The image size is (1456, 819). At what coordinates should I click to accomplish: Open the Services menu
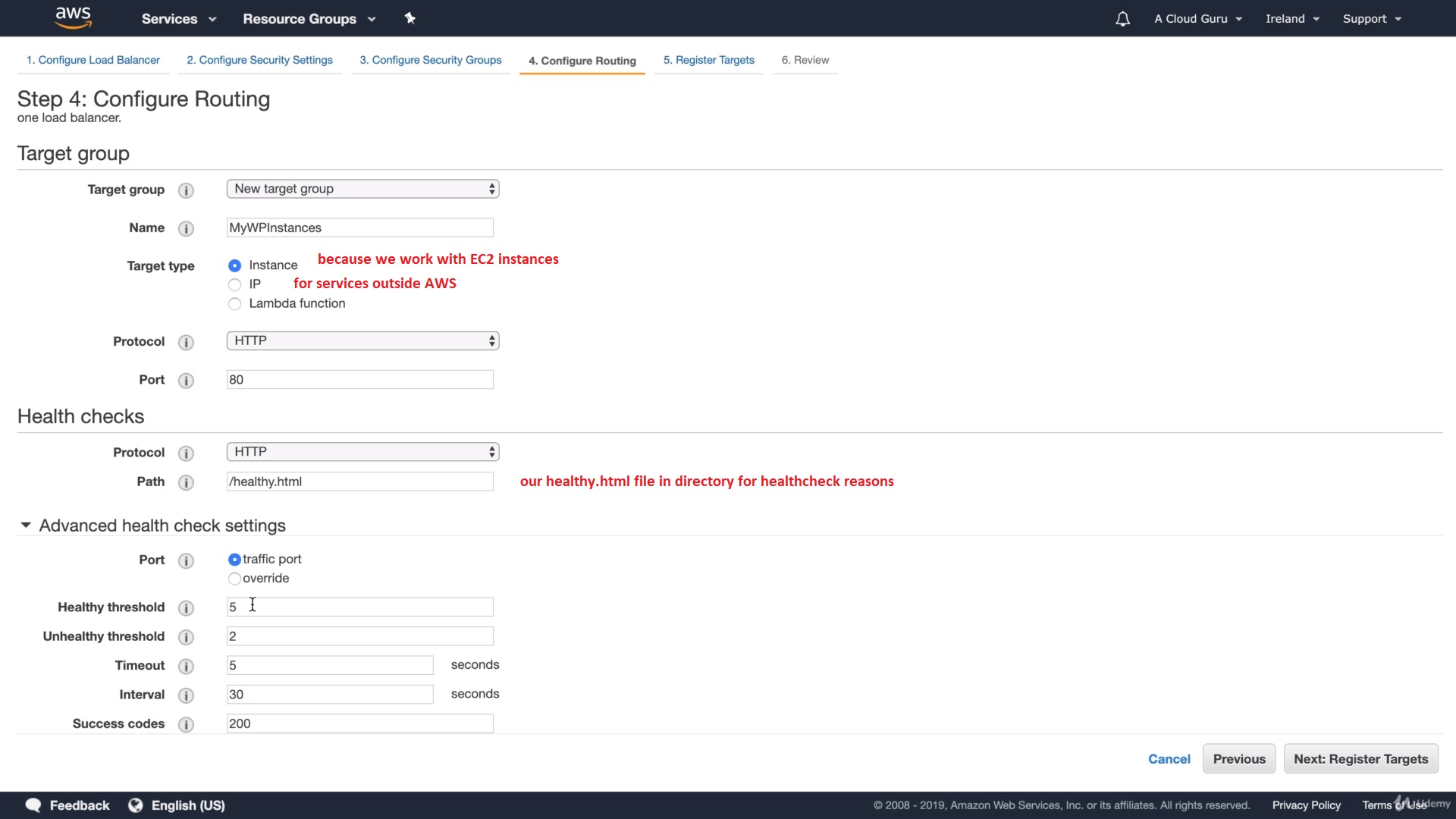tap(178, 19)
